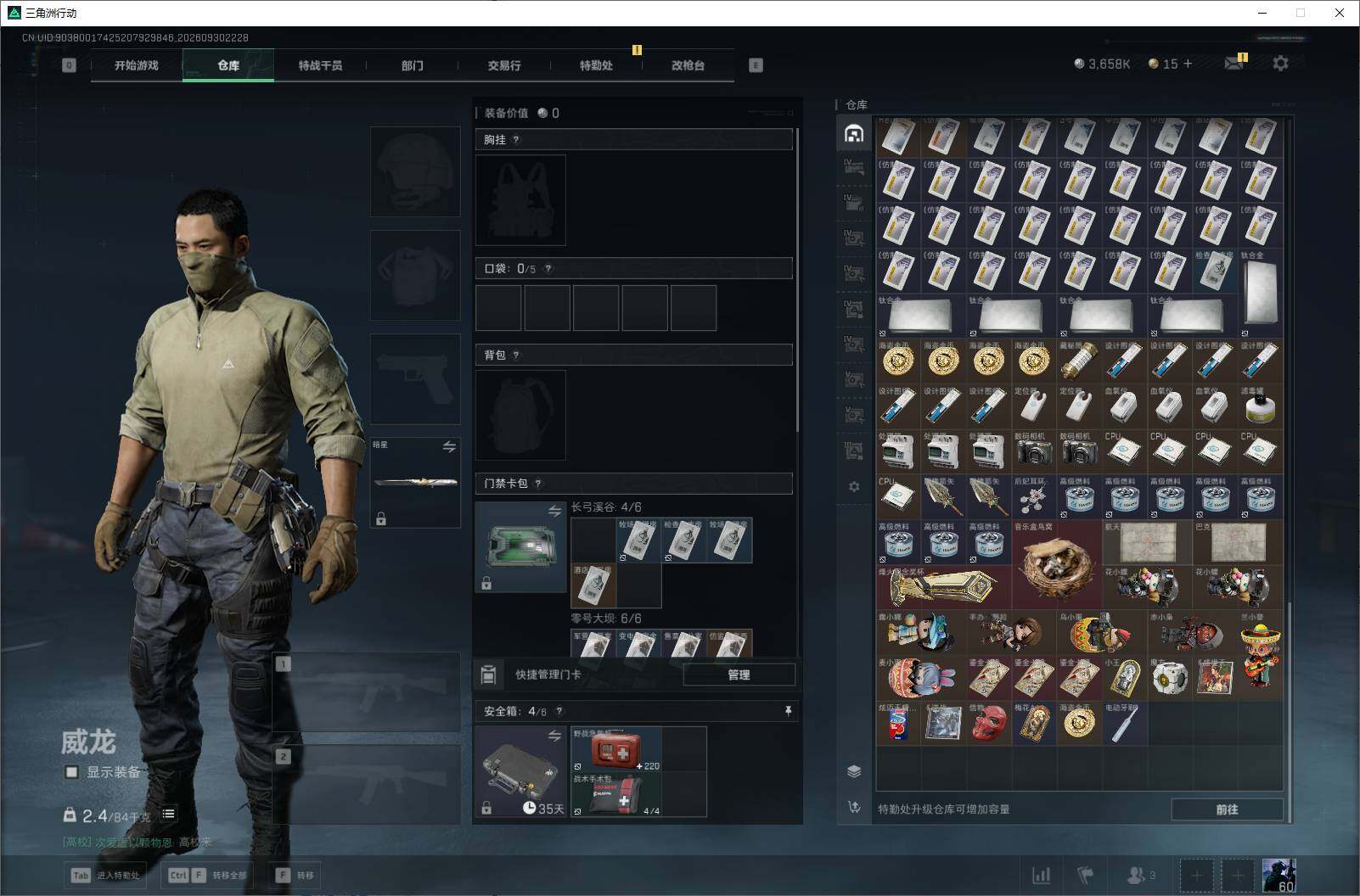Open the 交易行 tab
The image size is (1360, 896).
click(x=504, y=65)
